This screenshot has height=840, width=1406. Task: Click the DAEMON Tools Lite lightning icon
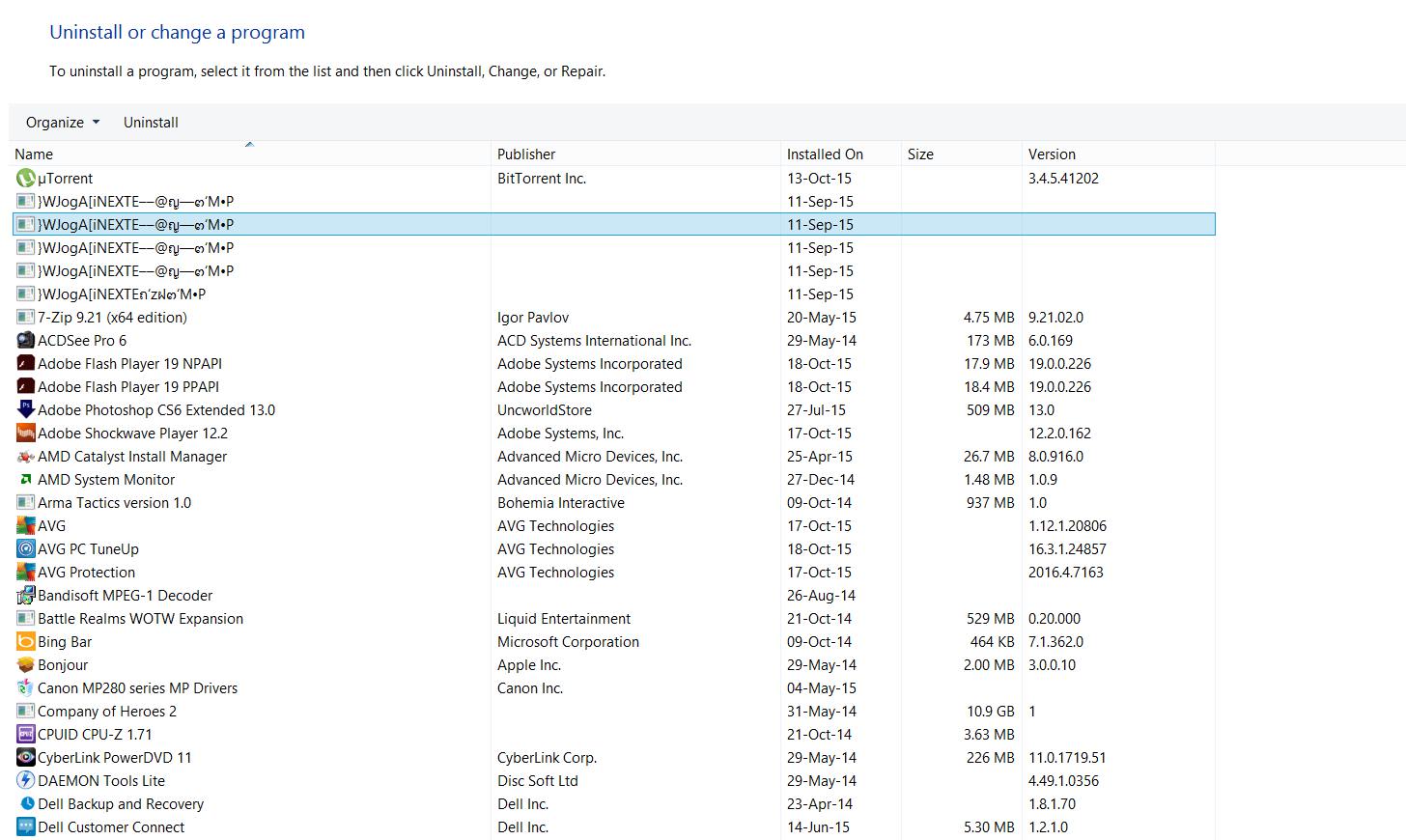point(26,781)
